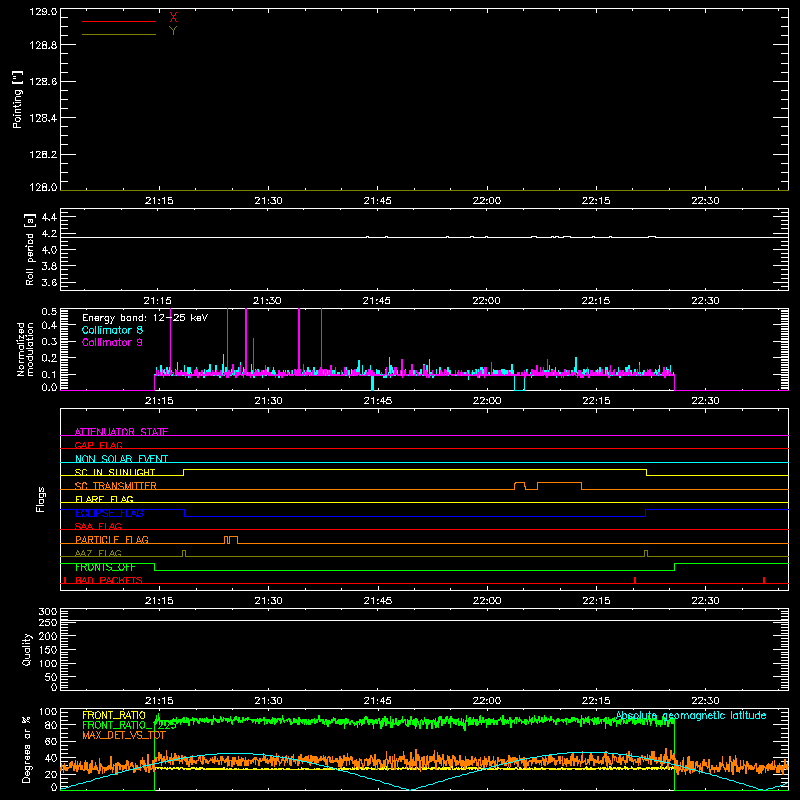Click the 300 Quality tick label
This screenshot has height=800, width=800.
[x=48, y=611]
